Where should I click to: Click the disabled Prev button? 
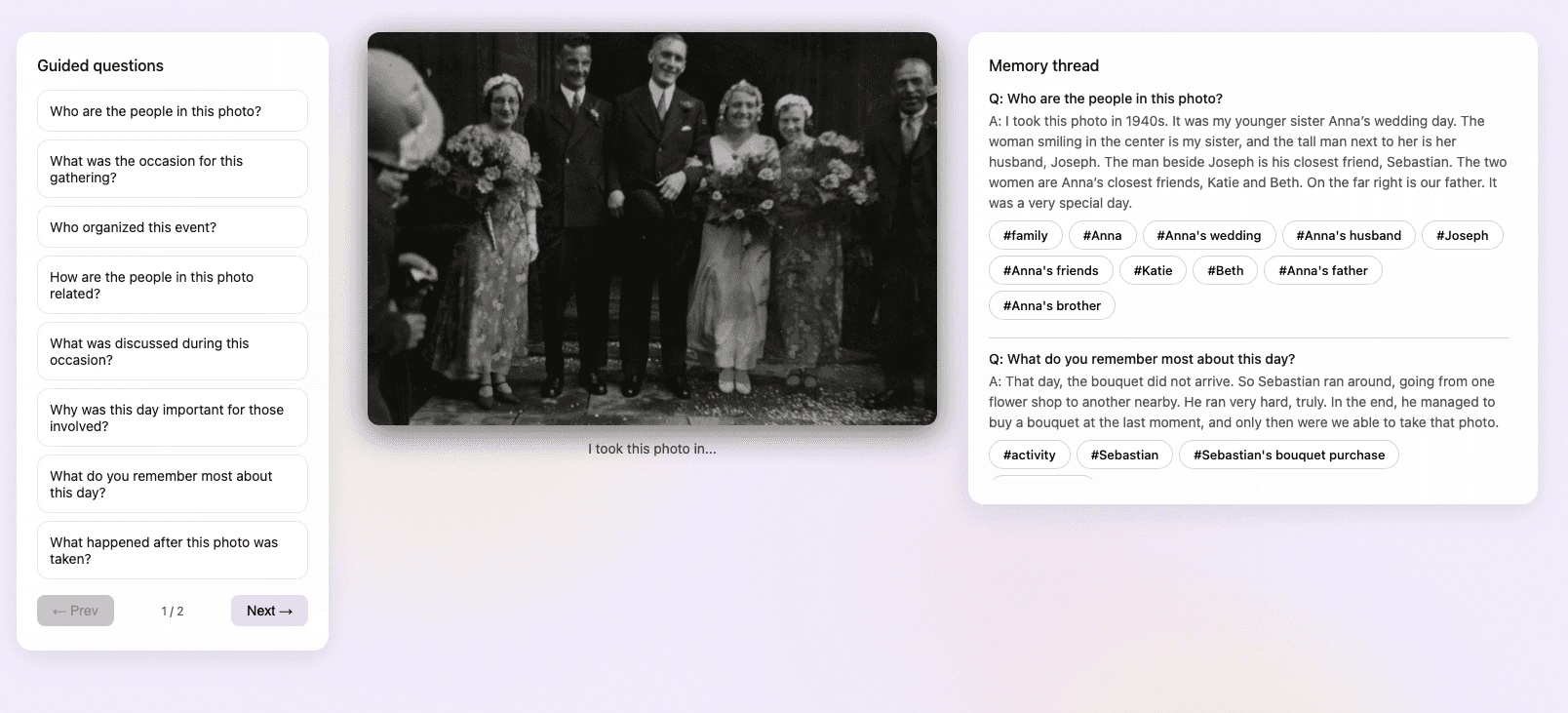tap(75, 611)
